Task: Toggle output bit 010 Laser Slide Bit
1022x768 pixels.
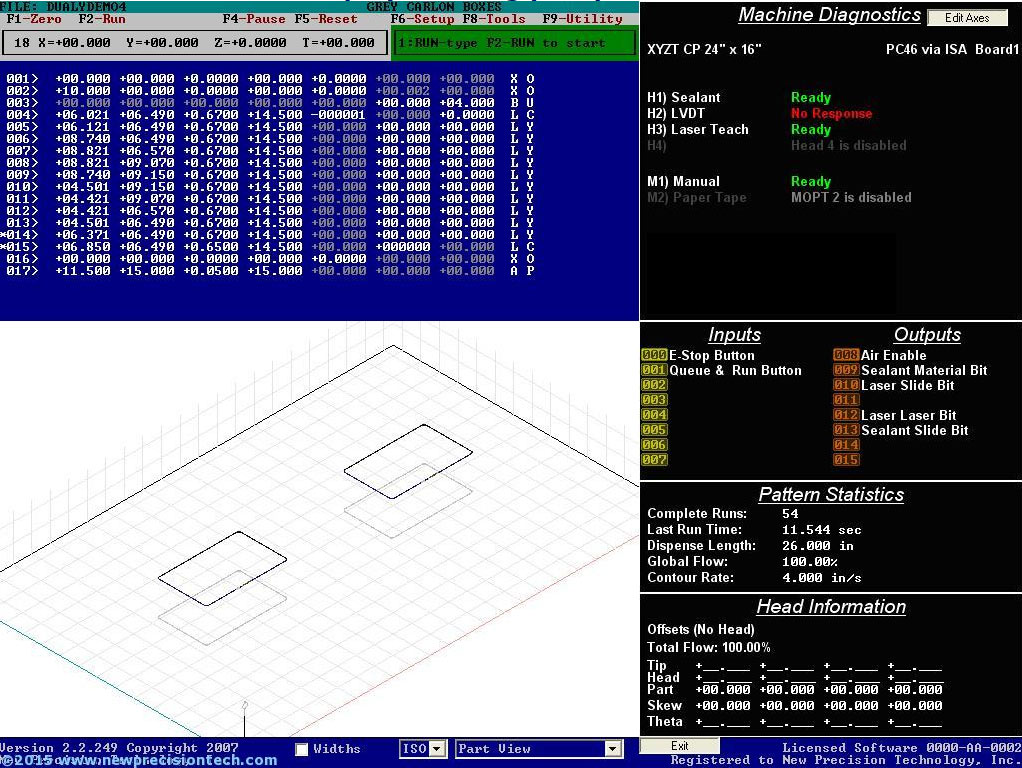Action: (846, 385)
